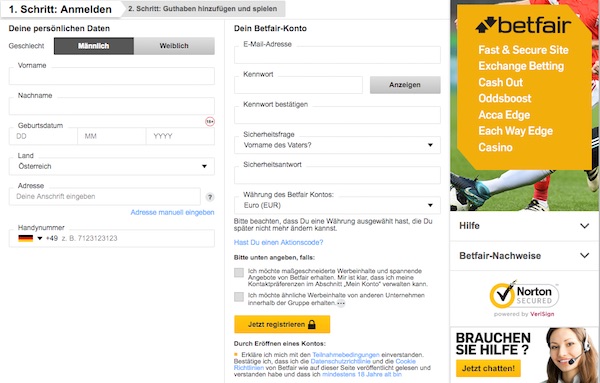Click the Anzeigen password button
Image resolution: width=600 pixels, height=383 pixels.
(405, 85)
